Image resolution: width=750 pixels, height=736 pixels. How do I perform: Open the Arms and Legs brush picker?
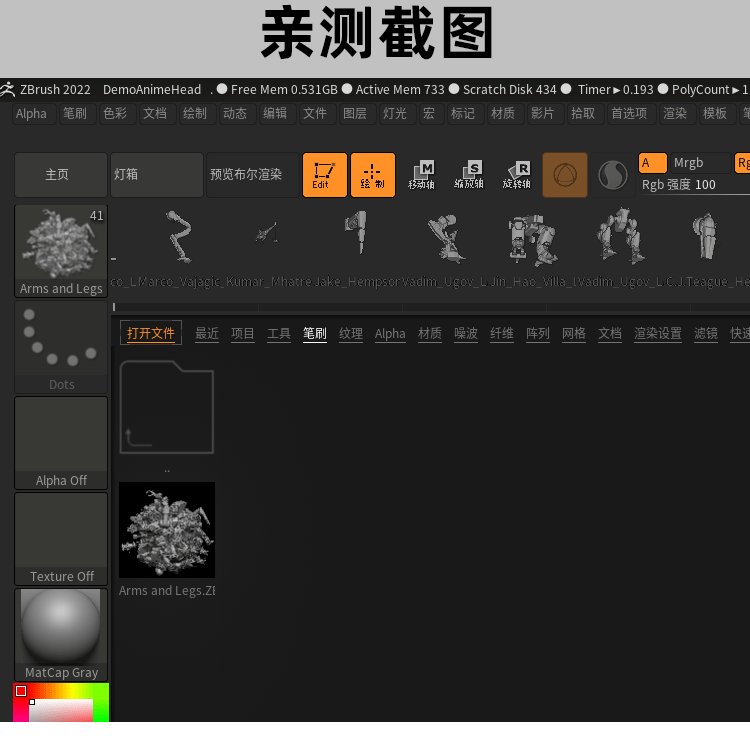61,251
